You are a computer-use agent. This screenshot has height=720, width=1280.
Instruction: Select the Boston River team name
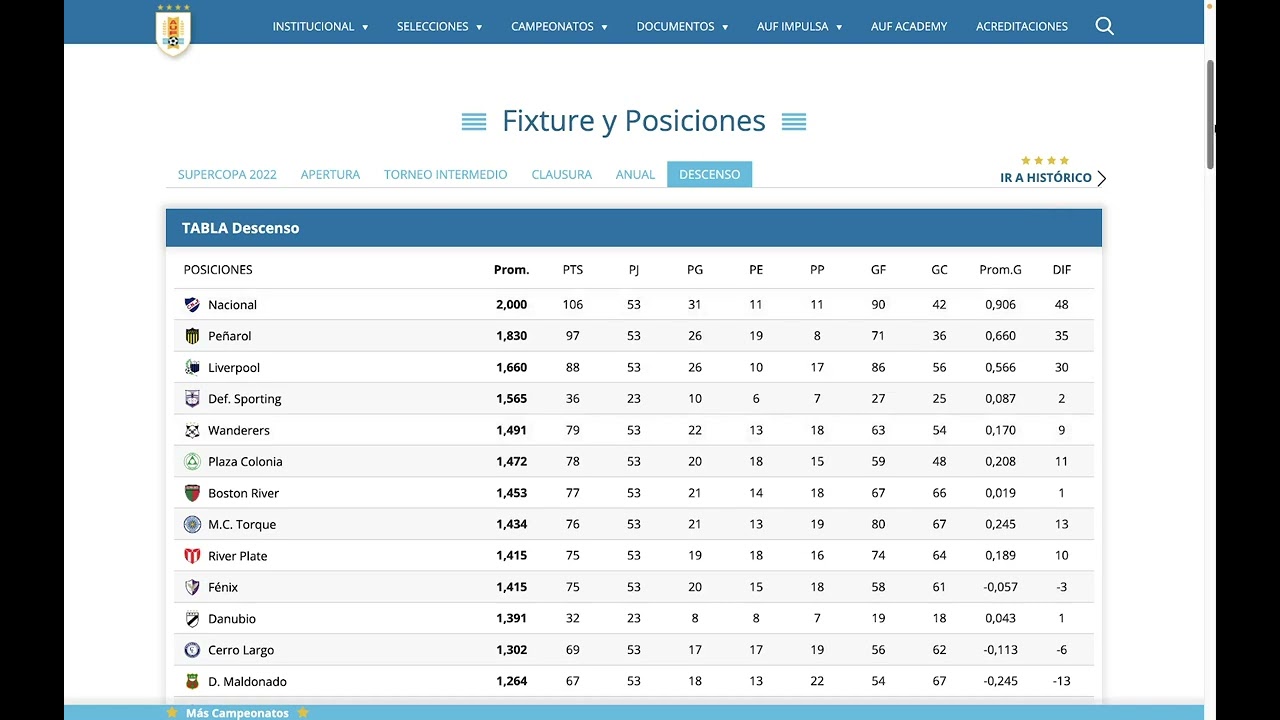coord(244,493)
